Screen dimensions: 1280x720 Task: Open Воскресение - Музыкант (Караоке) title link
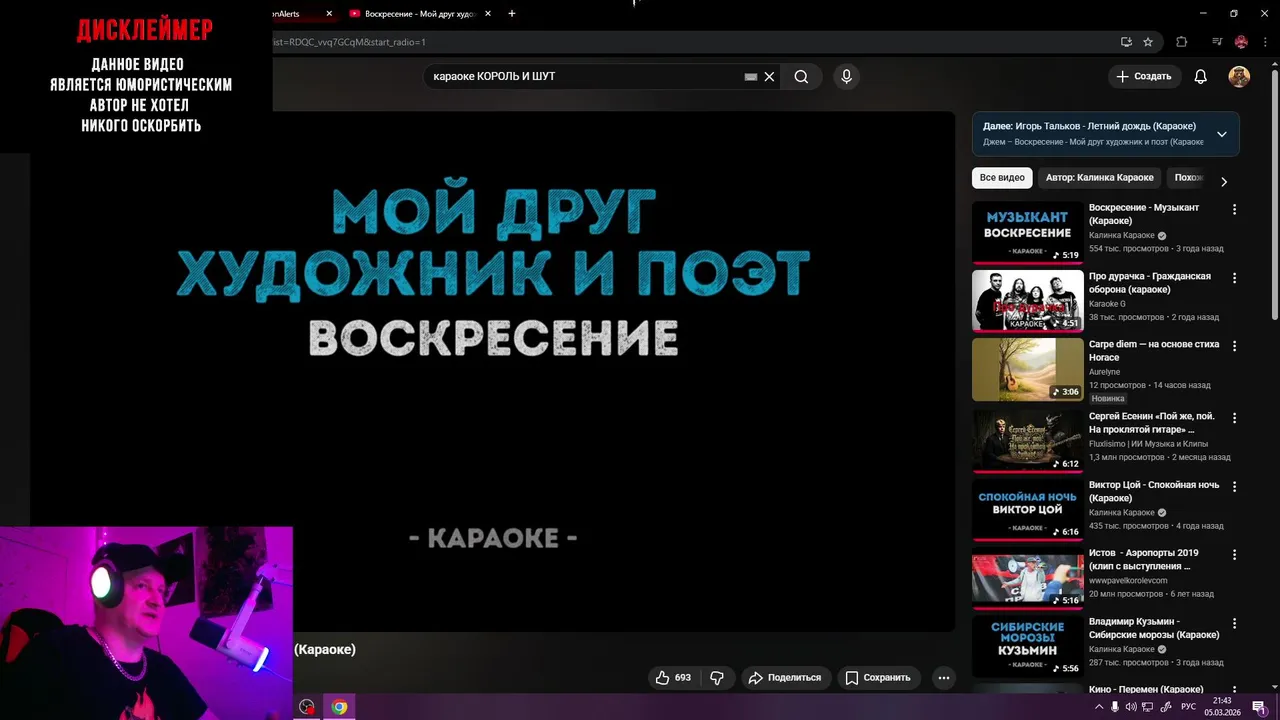tap(1144, 214)
